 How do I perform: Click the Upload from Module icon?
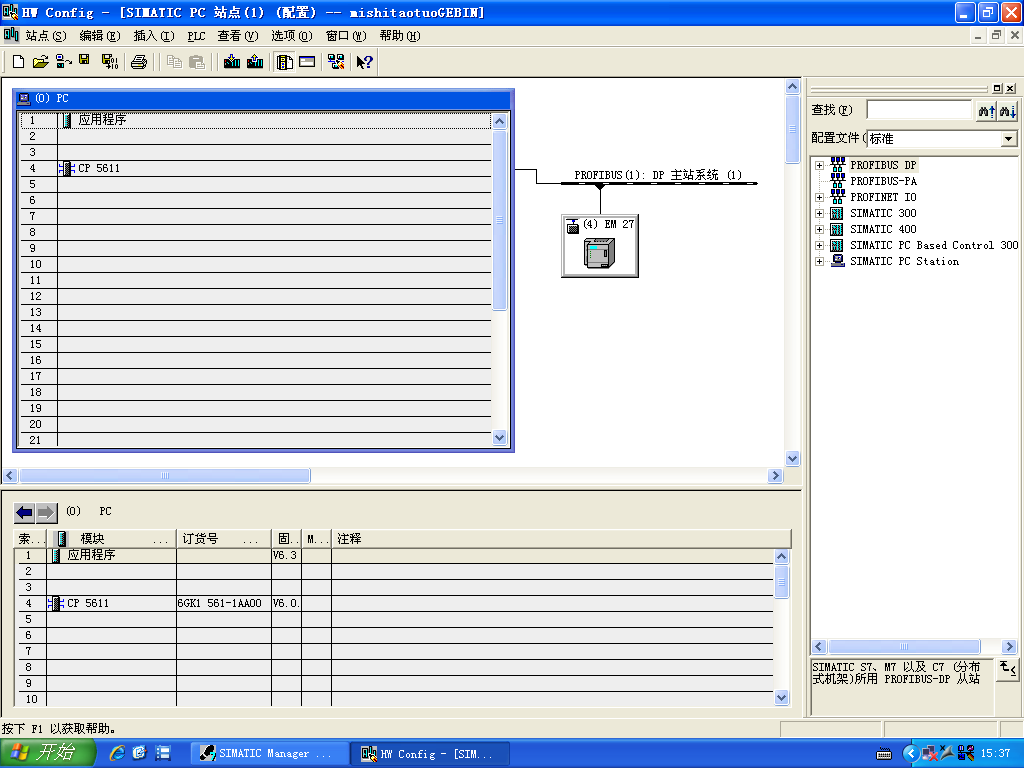coord(255,62)
